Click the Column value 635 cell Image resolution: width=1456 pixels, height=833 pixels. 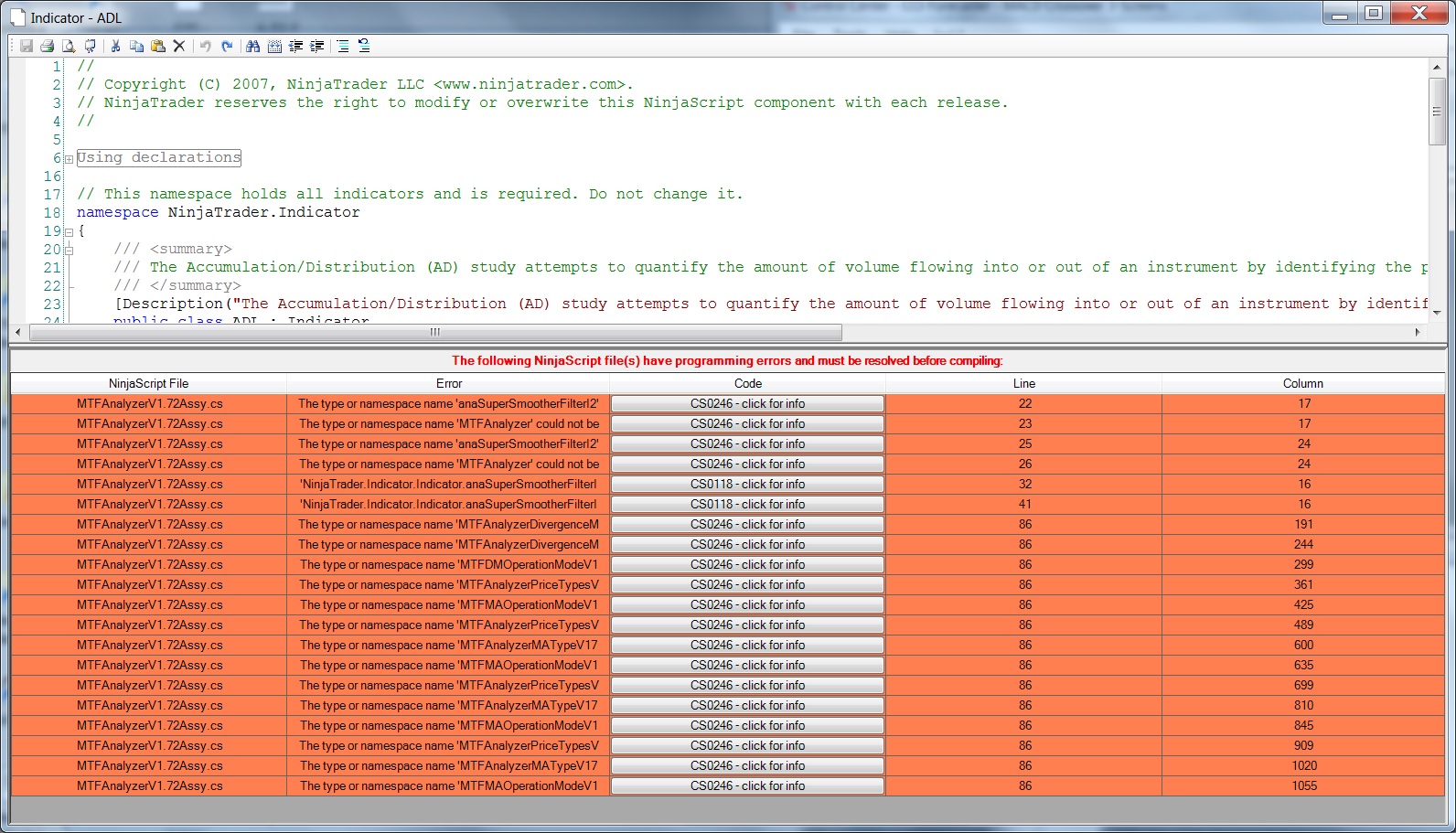pos(1303,666)
